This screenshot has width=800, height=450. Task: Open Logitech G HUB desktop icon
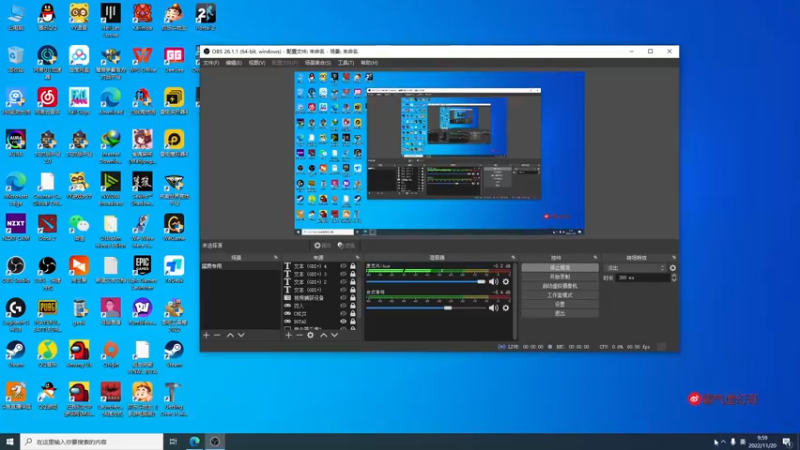coord(16,315)
